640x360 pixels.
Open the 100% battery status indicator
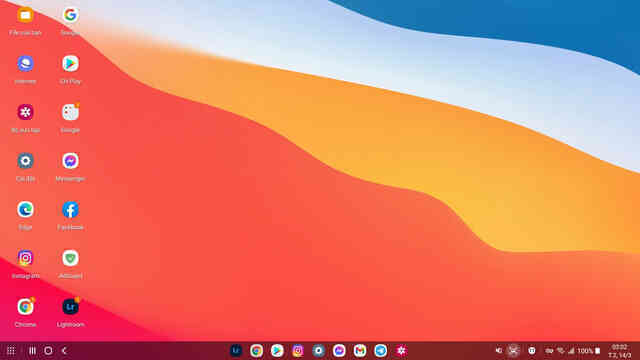click(x=589, y=351)
